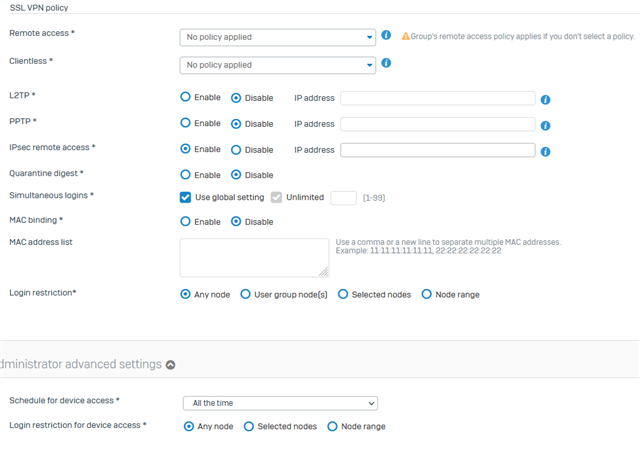Choose Node range for device access
Viewport: 640px width, 455px height.
click(333, 426)
